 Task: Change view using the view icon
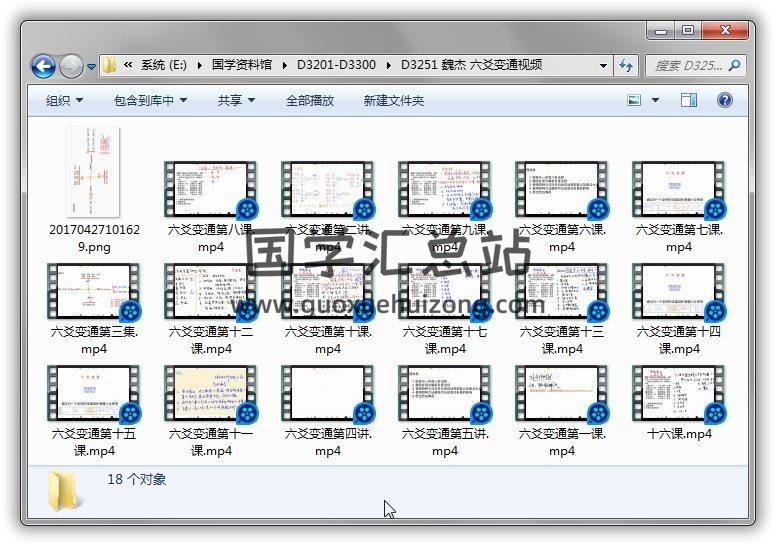tap(634, 100)
